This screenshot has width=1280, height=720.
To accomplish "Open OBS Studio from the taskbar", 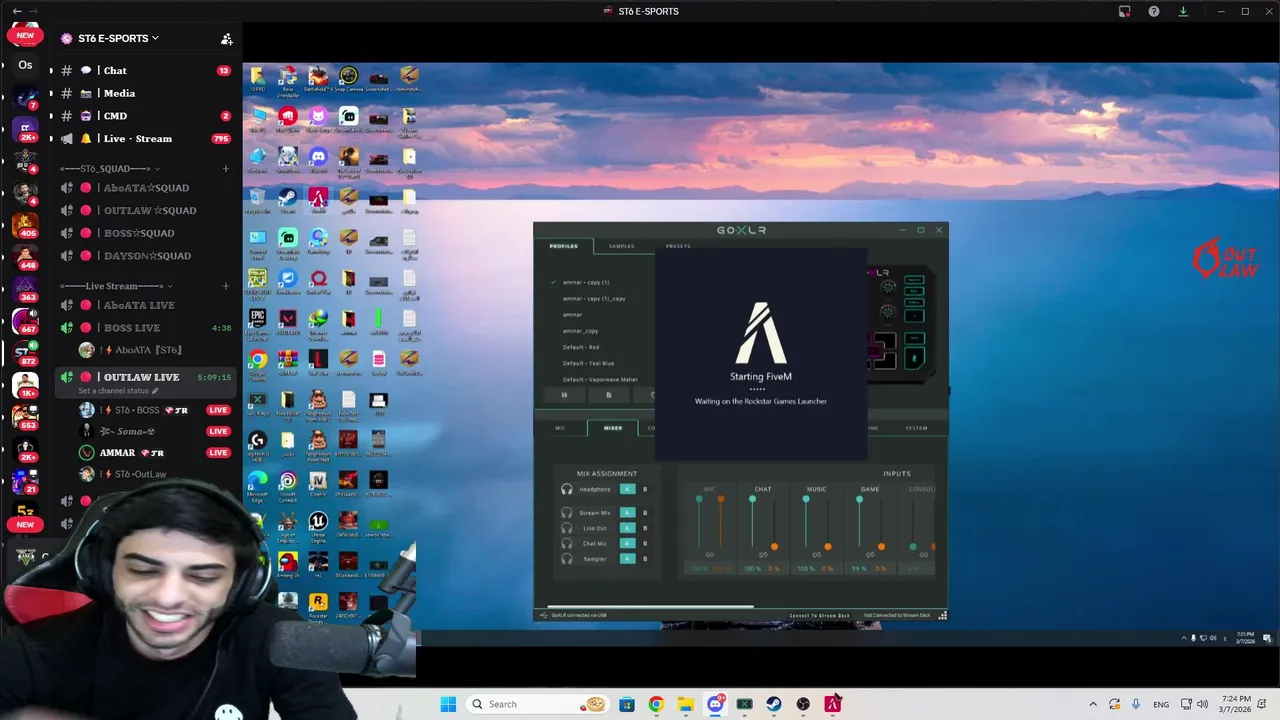I will [803, 704].
